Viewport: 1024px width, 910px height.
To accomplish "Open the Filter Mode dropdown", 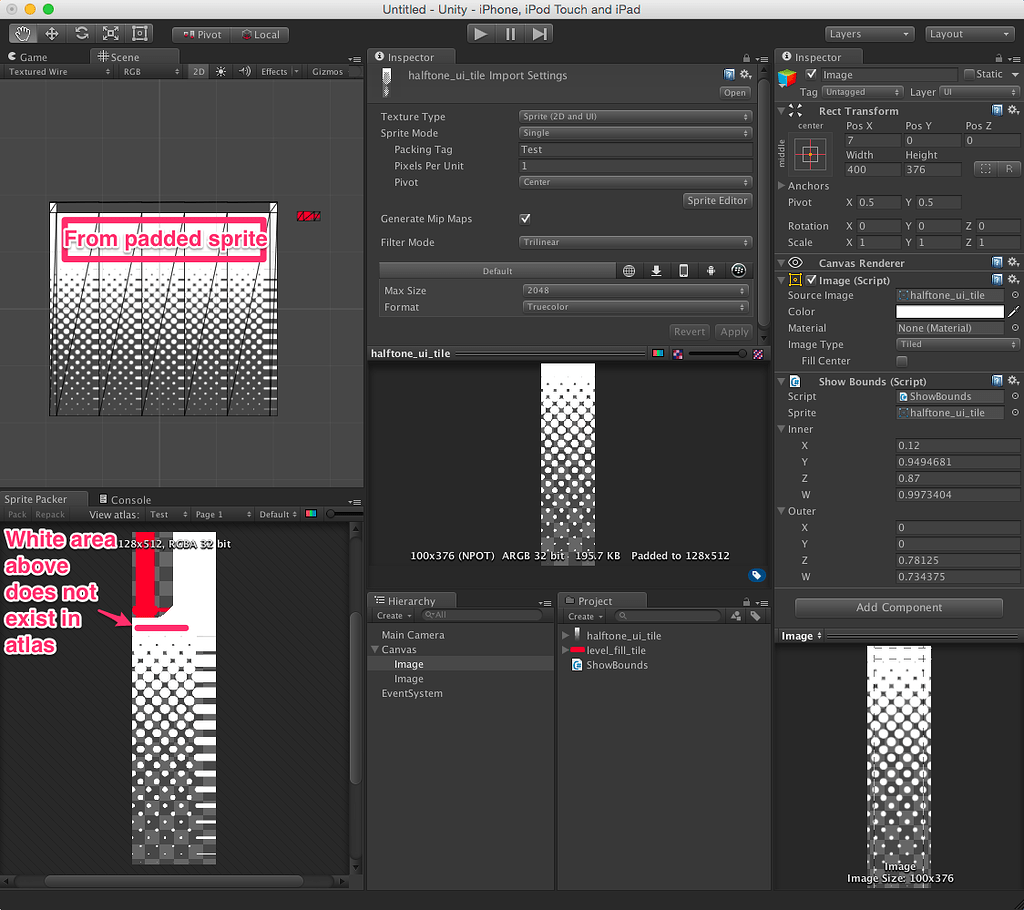I will (x=635, y=242).
